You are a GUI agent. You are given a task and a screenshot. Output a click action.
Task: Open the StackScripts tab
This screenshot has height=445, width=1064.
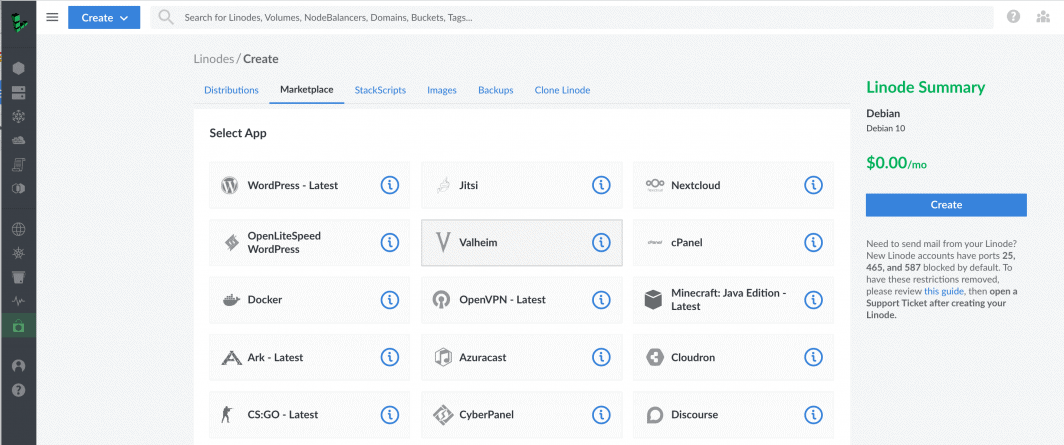(380, 90)
